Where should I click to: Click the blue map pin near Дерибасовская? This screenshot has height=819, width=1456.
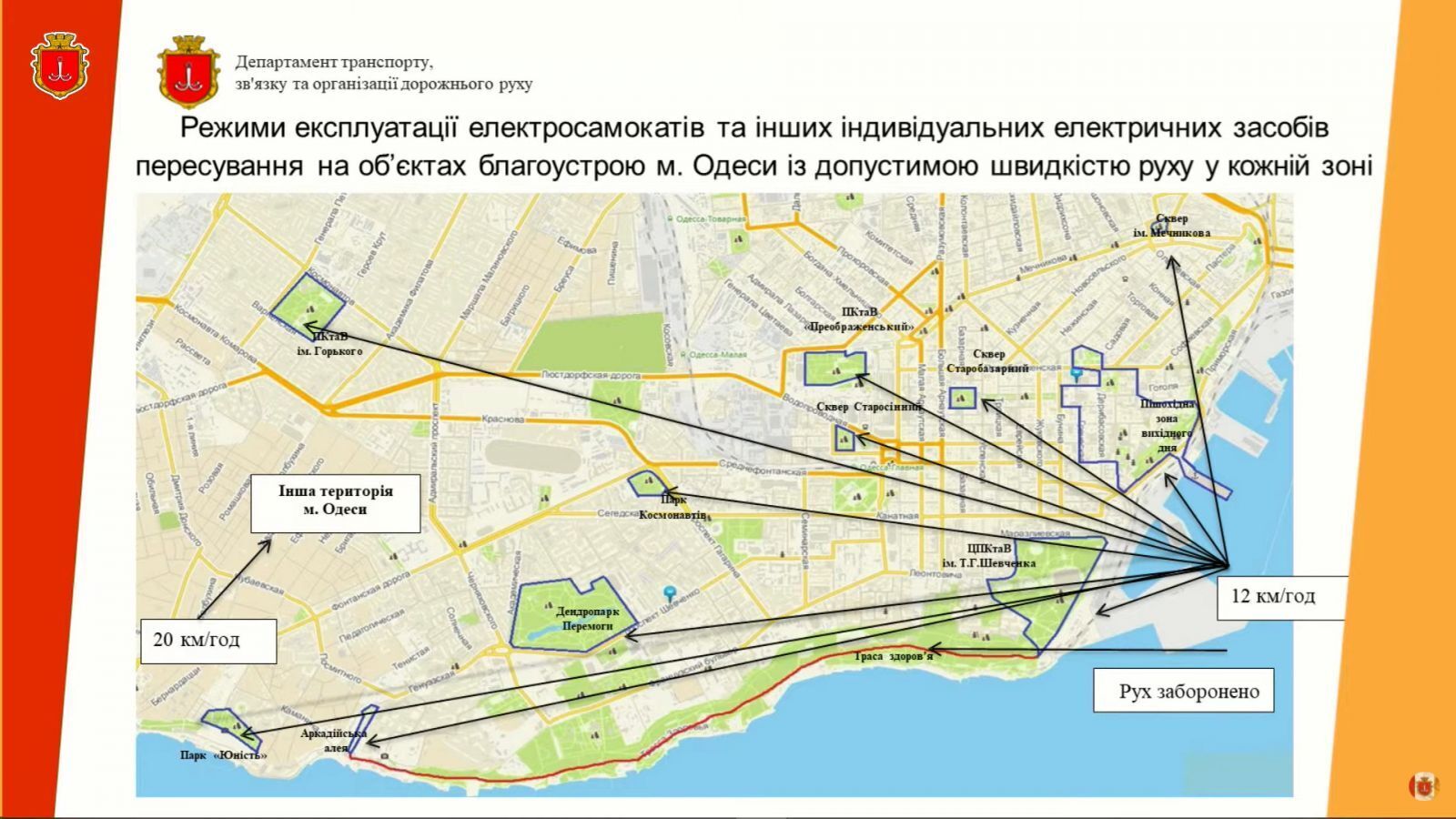pyautogui.click(x=1077, y=375)
